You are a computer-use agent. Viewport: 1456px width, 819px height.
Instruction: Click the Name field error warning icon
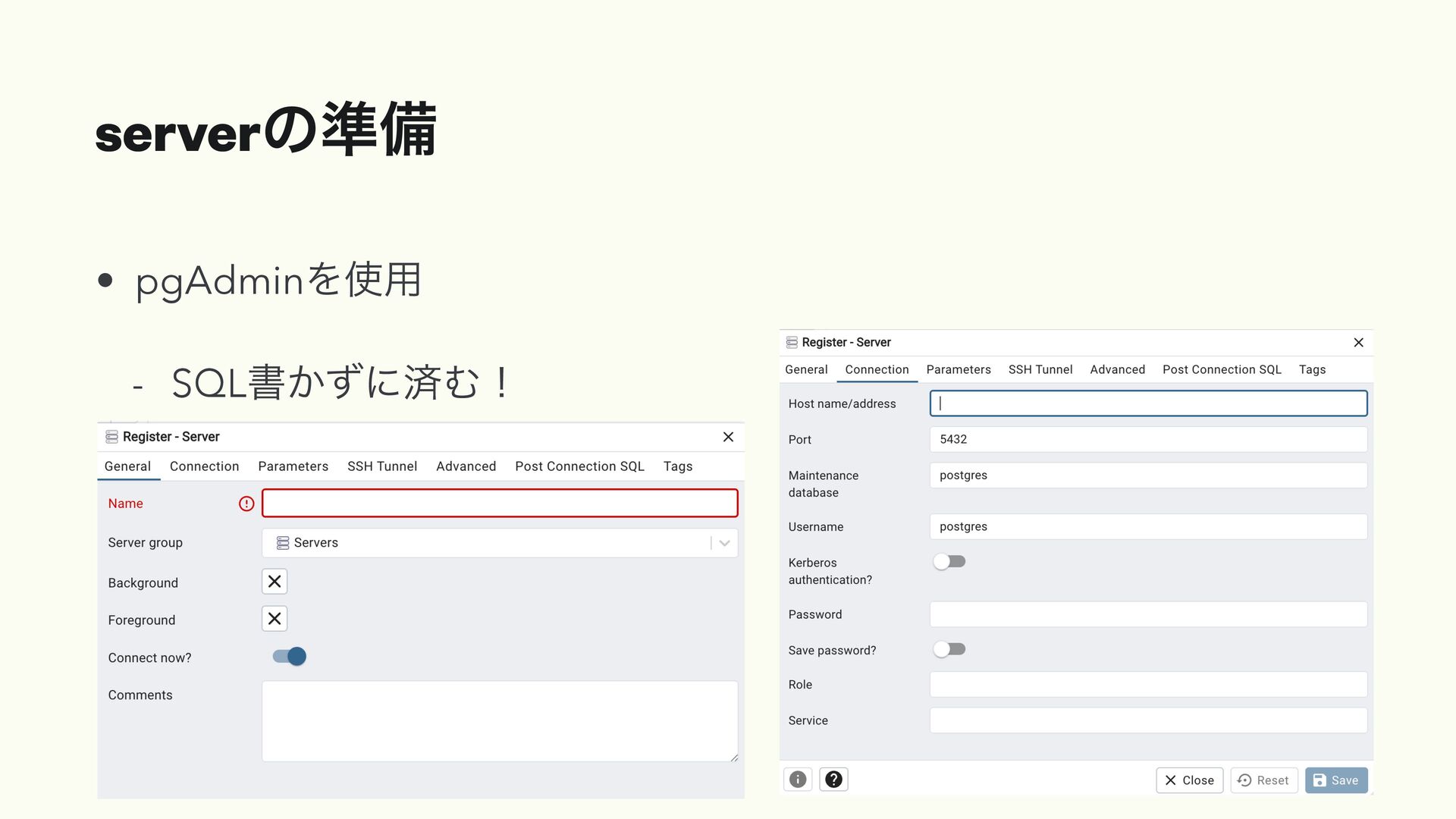click(x=246, y=504)
